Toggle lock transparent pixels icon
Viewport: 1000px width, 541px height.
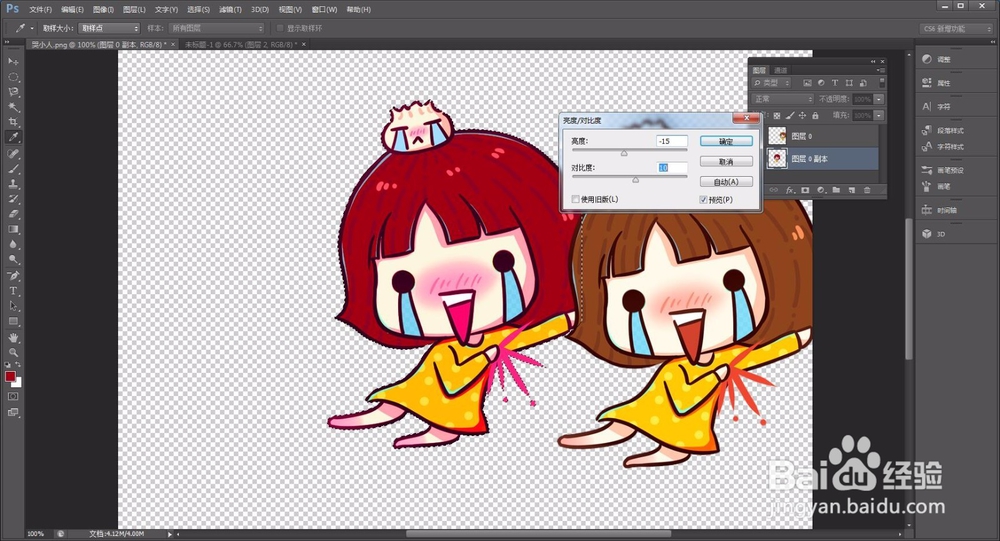coord(776,115)
